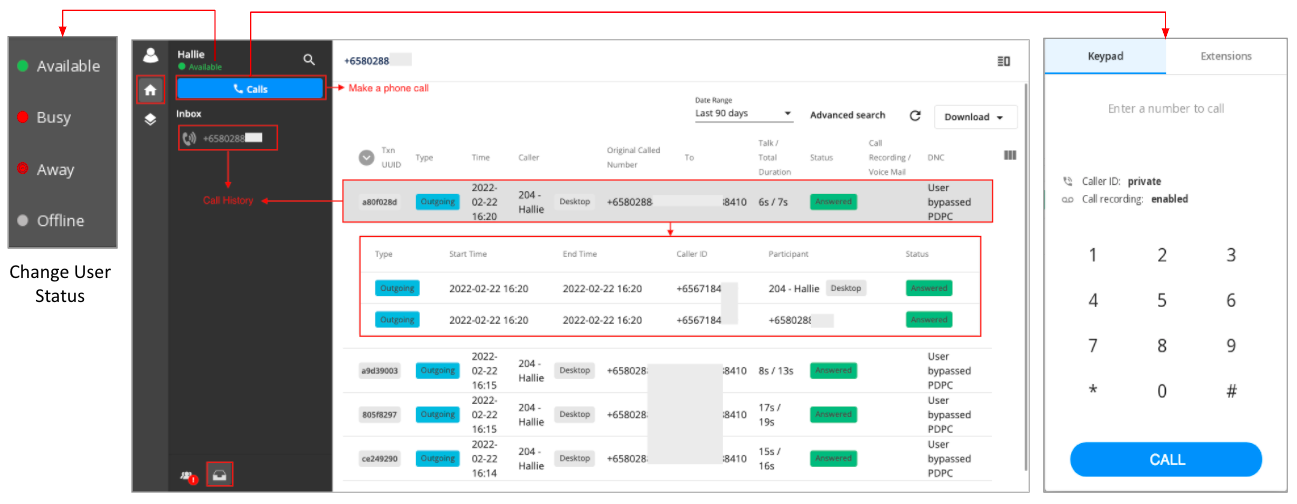1297x504 pixels.
Task: Open the Download dropdown button
Action: 975,117
